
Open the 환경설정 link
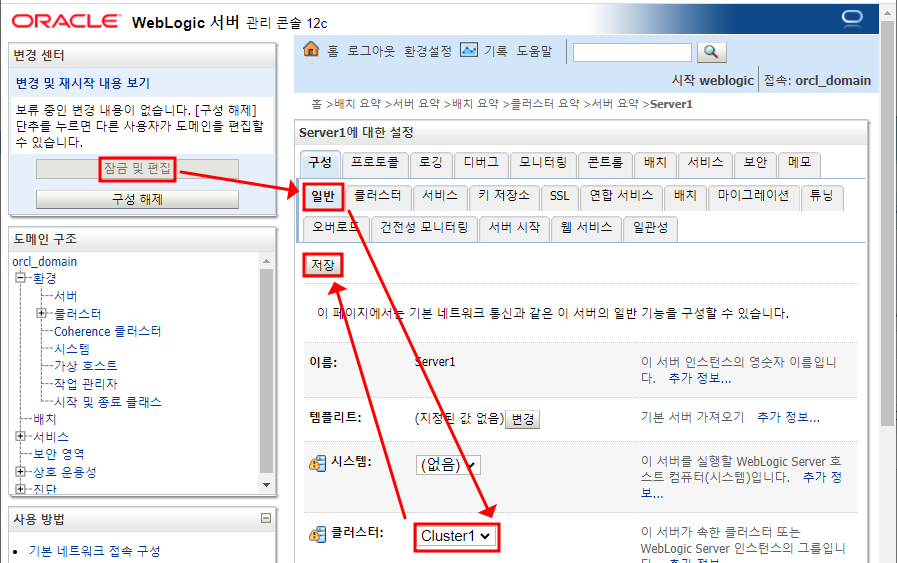click(428, 51)
